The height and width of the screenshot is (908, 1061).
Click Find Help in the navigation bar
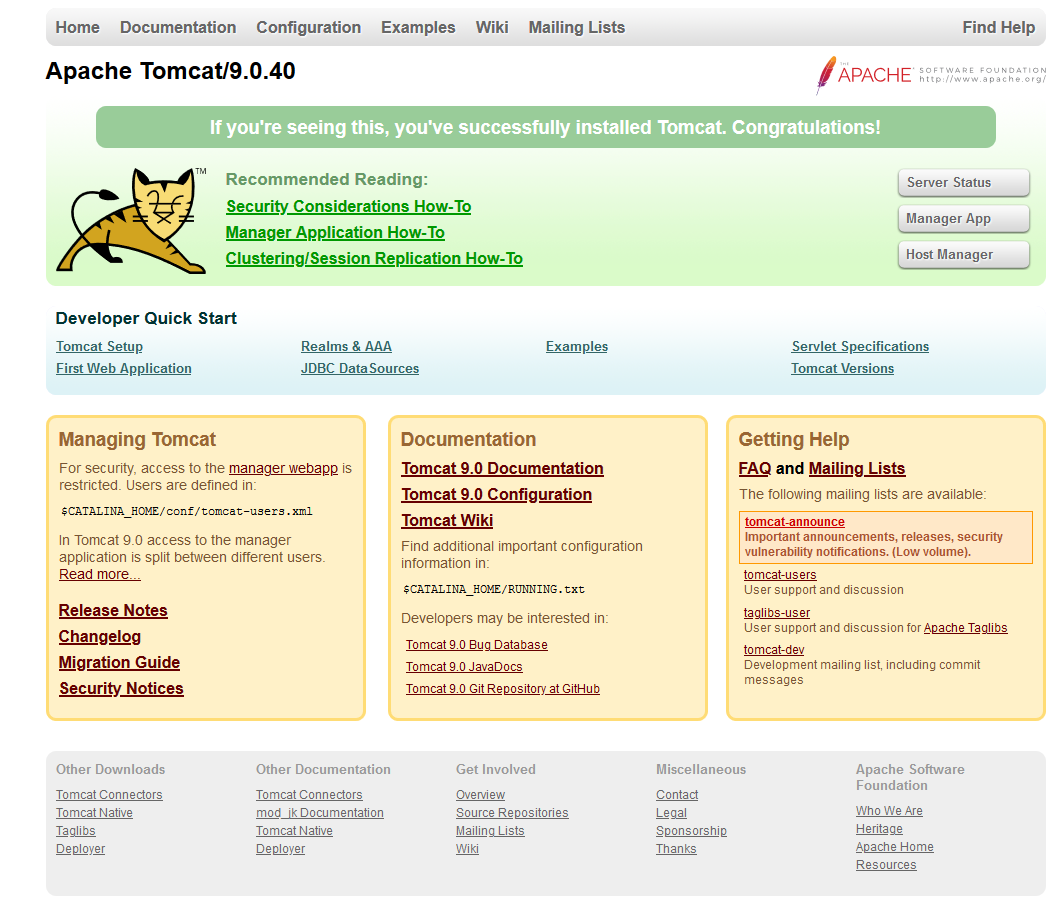[999, 27]
